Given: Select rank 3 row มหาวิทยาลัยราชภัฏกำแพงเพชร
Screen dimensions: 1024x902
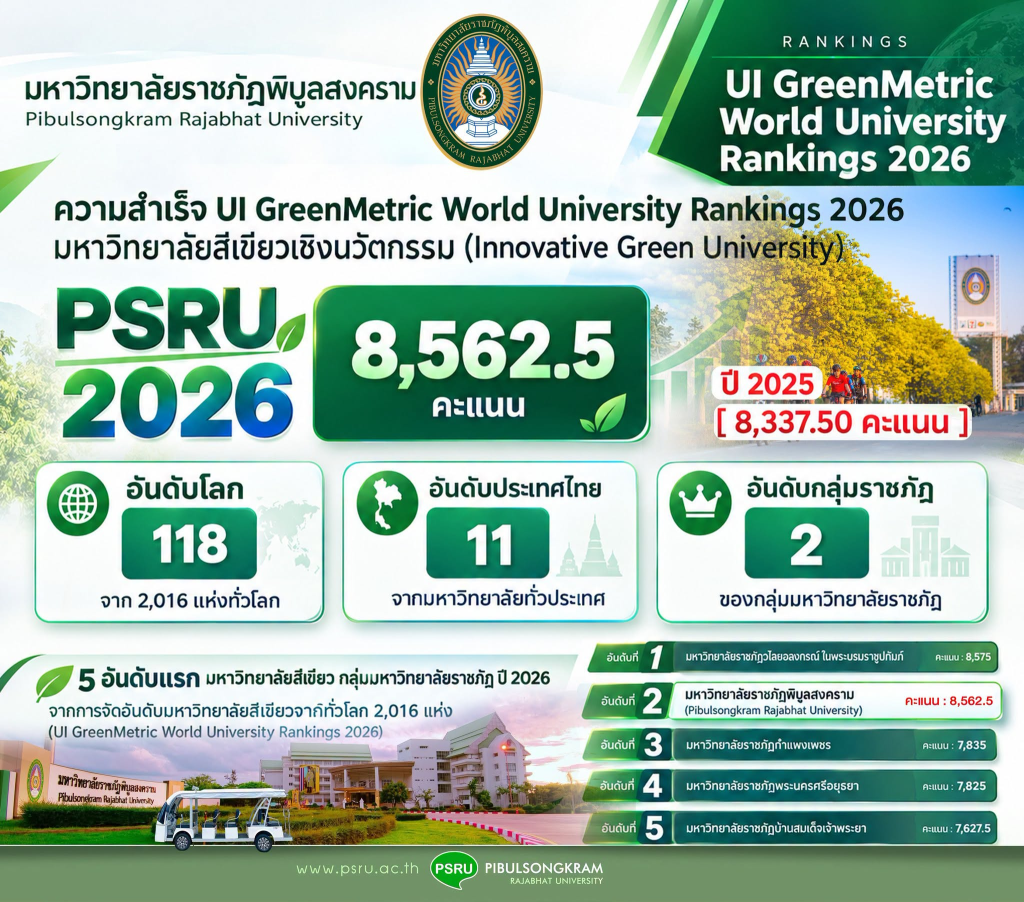Looking at the screenshot, I should (792, 745).
